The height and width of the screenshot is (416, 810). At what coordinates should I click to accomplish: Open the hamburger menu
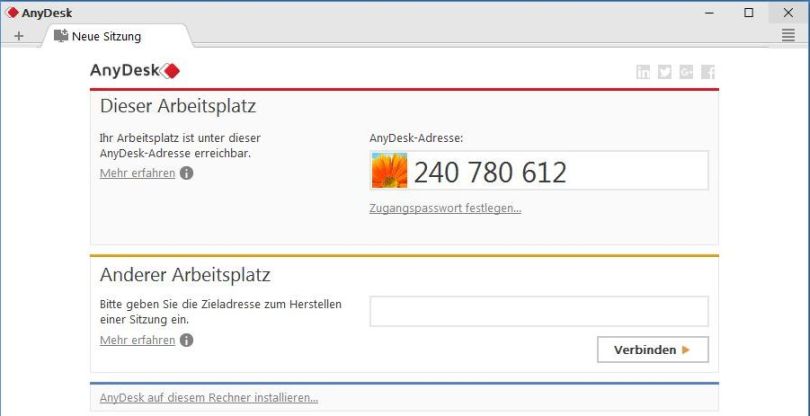788,35
